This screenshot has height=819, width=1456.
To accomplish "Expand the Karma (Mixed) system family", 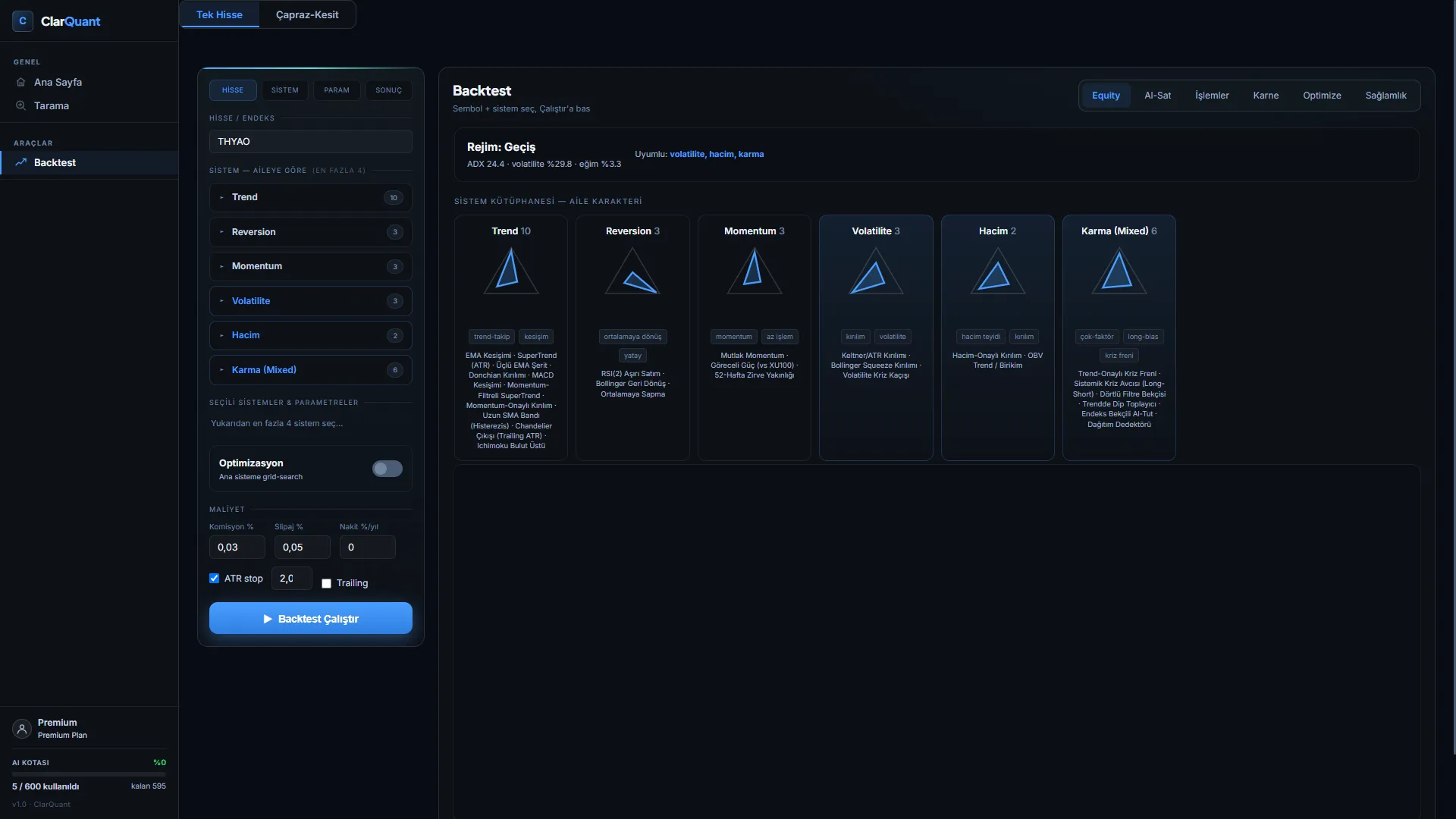I will coord(311,370).
